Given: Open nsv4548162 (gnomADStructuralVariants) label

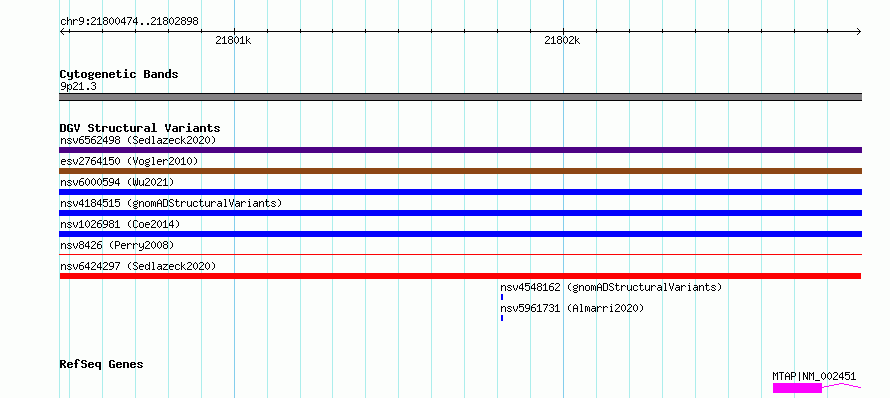Looking at the screenshot, I should (611, 287).
